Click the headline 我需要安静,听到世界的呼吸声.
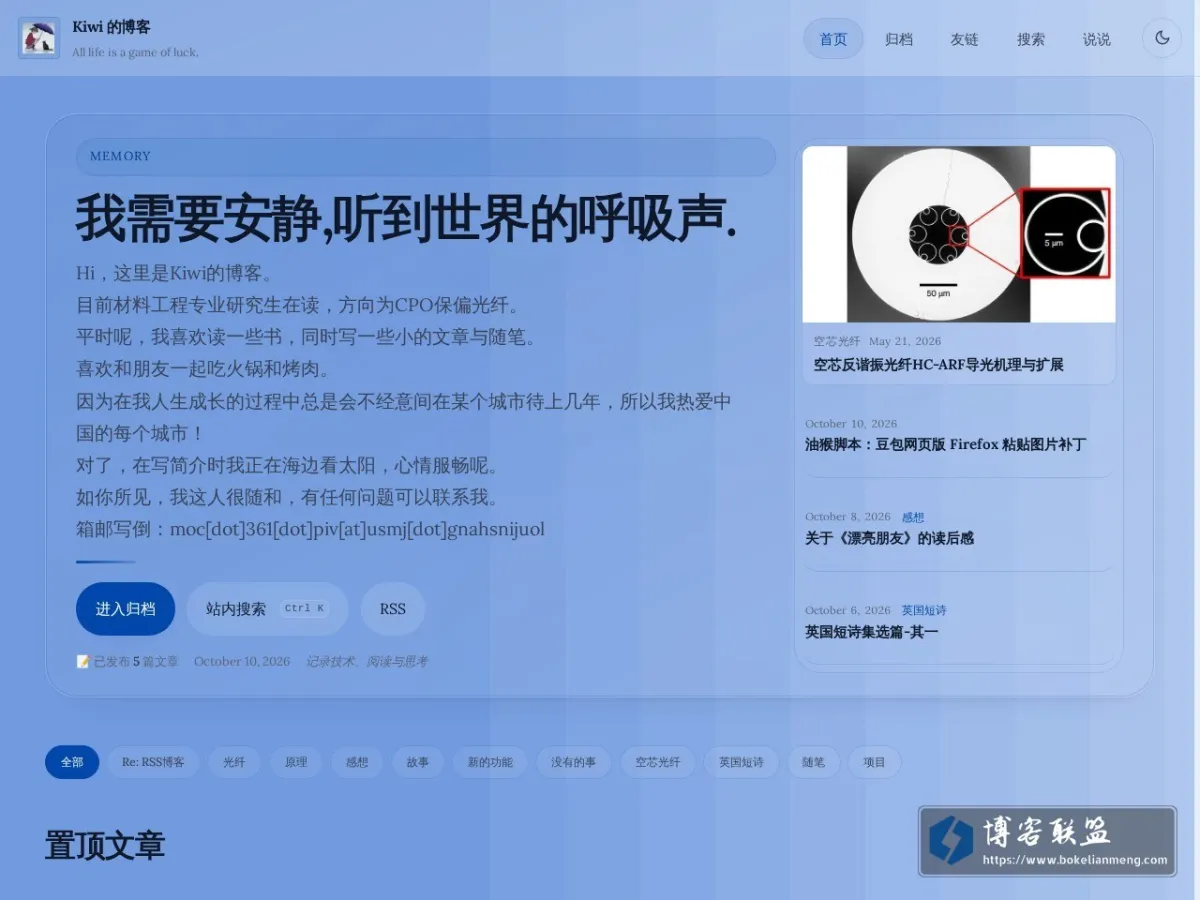 407,219
